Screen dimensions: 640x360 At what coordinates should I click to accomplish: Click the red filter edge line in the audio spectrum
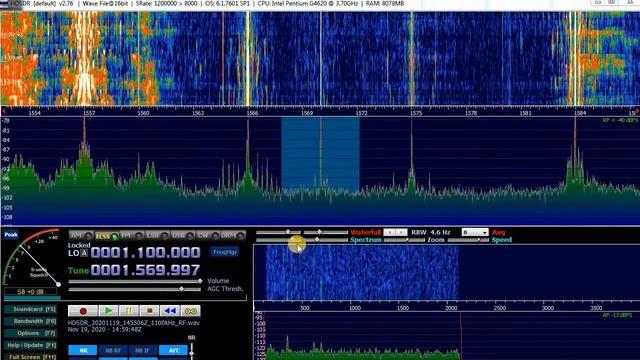click(x=461, y=336)
